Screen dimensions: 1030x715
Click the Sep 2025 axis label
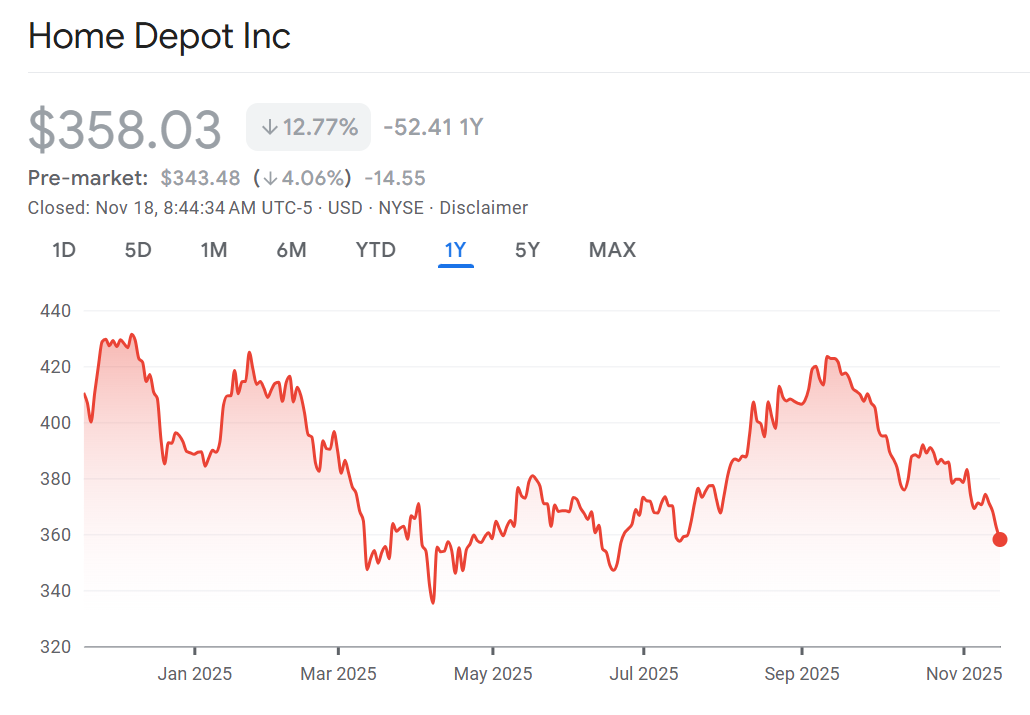click(801, 674)
